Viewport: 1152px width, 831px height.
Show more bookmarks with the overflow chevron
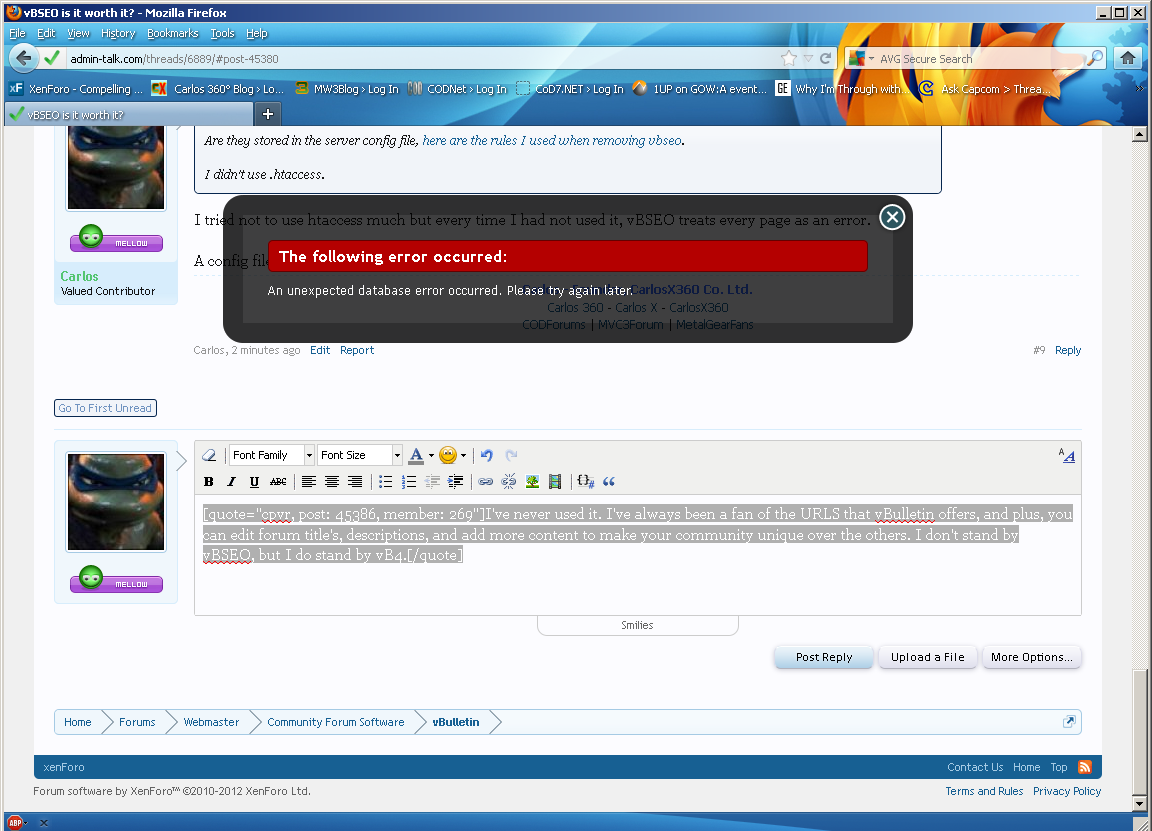pos(1140,89)
